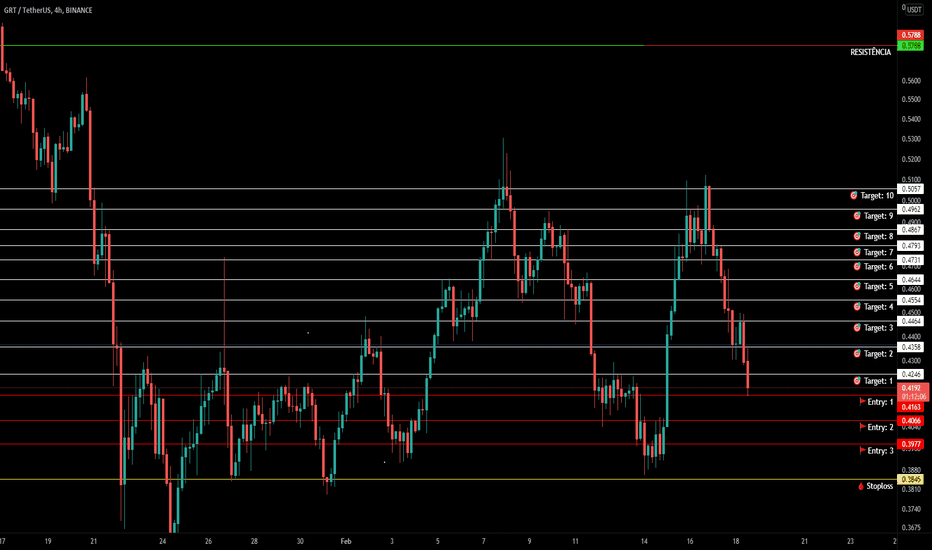Screen dimensions: 932x550
Task: Click the date 14 on the time axis
Action: click(644, 541)
